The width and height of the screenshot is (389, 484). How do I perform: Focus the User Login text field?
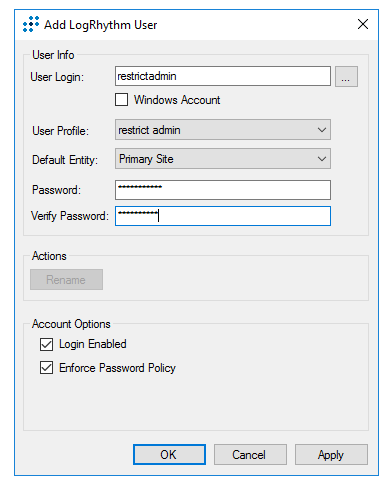point(223,76)
